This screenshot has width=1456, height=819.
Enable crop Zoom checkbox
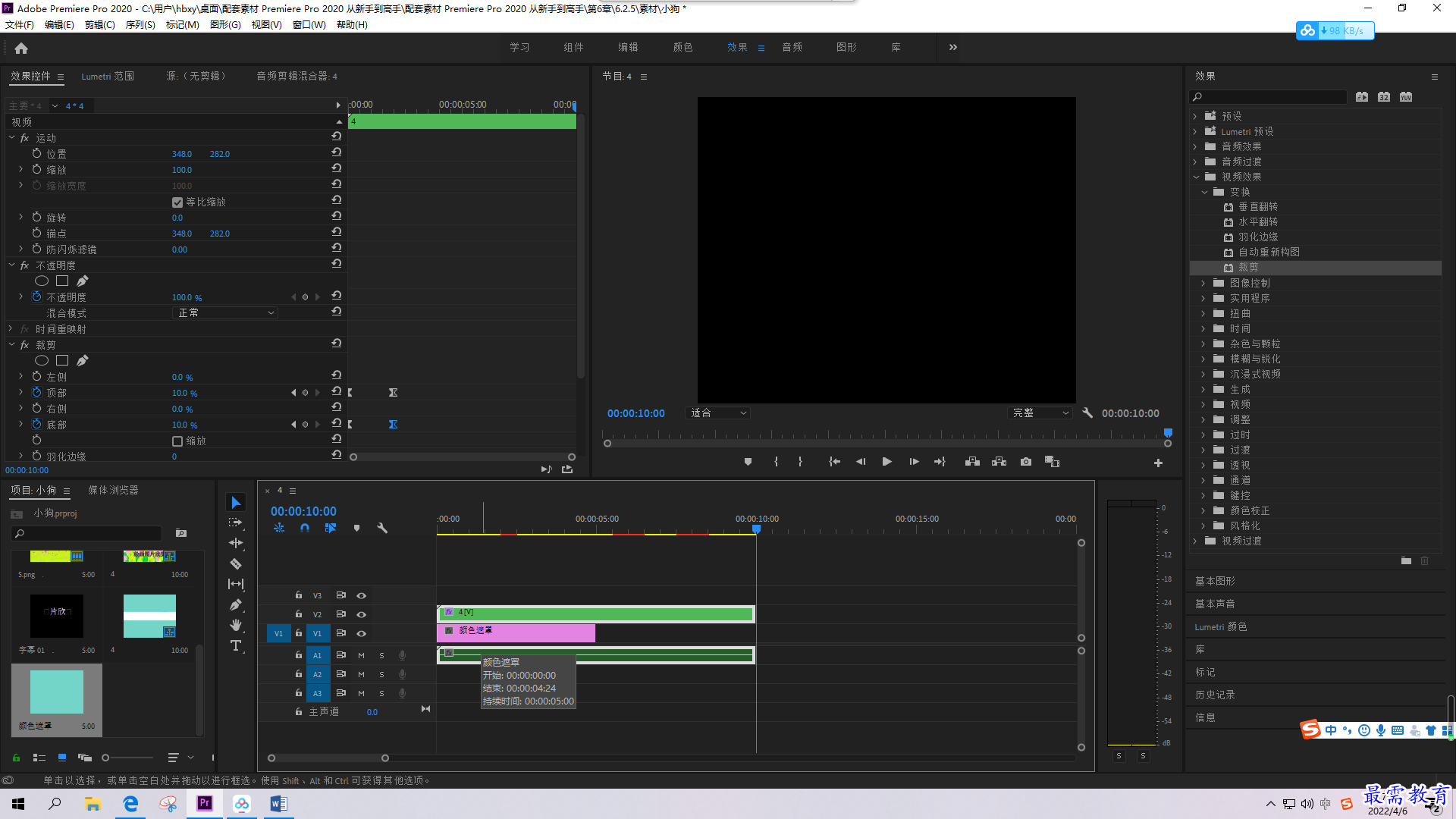click(x=177, y=441)
